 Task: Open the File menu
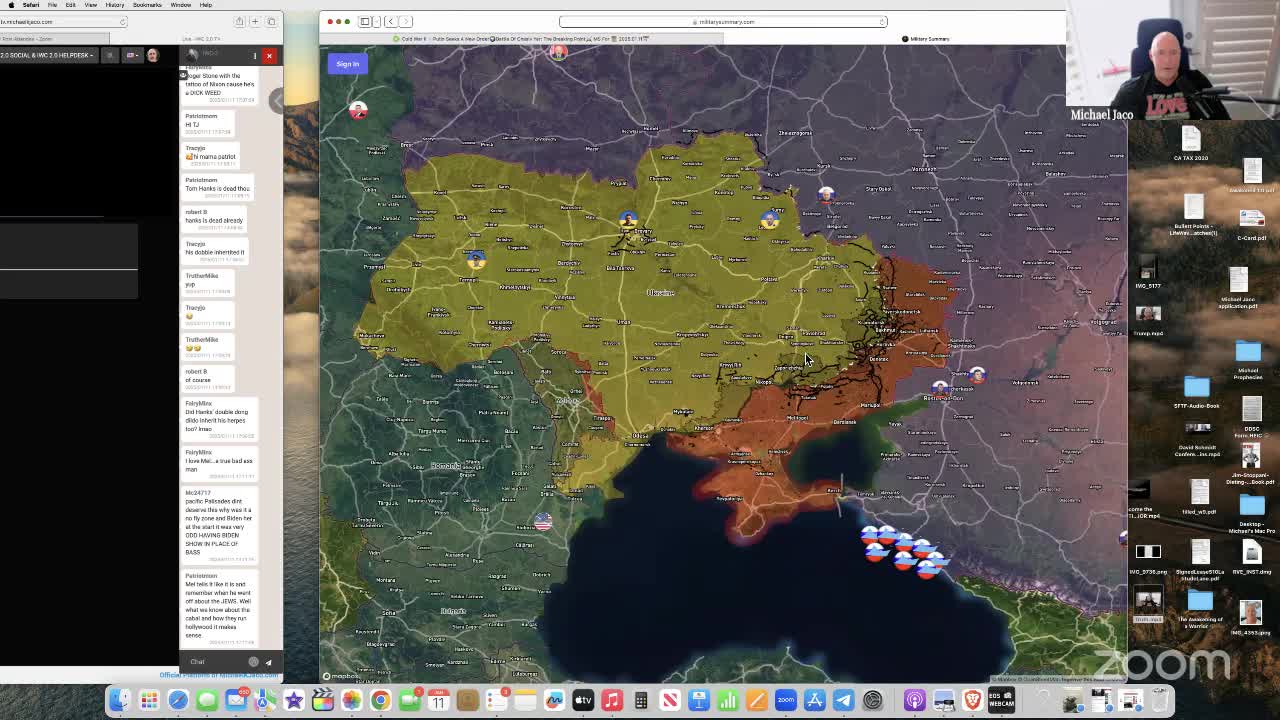pyautogui.click(x=52, y=5)
